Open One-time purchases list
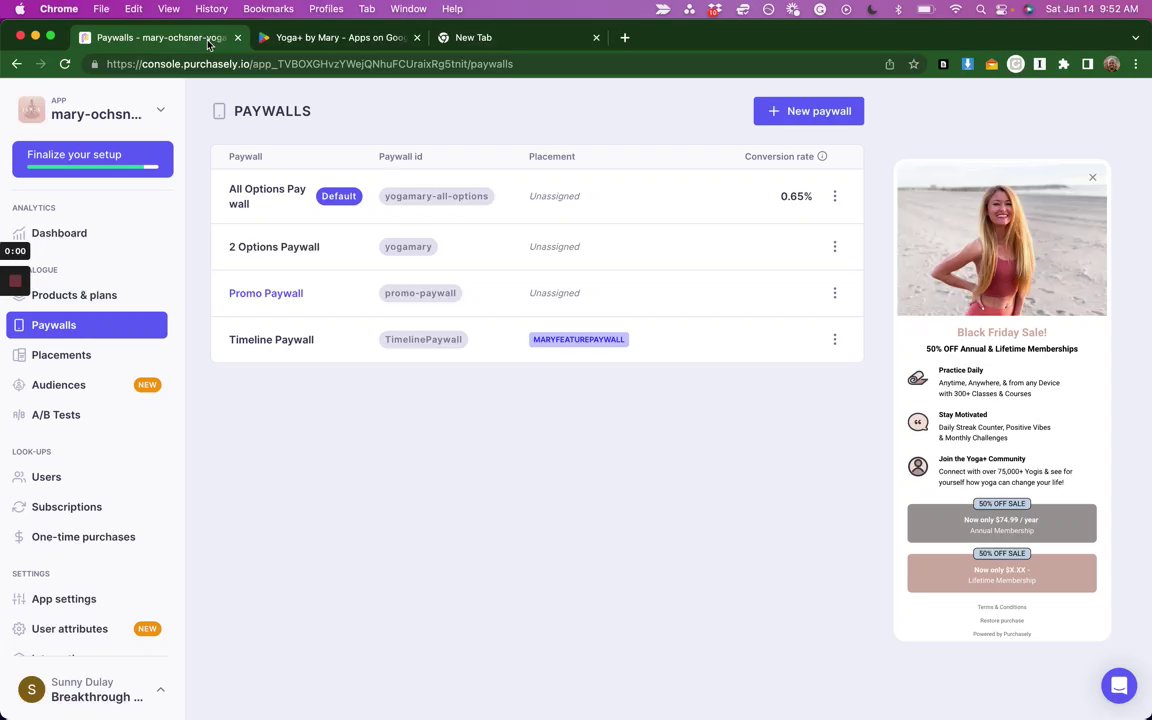 point(83,537)
